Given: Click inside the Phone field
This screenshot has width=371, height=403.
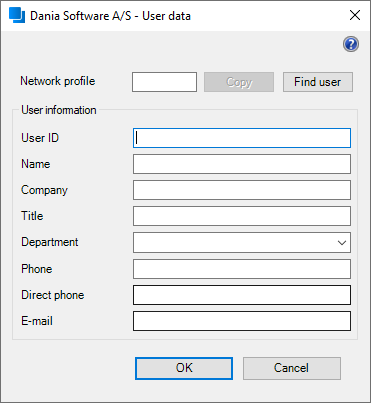Looking at the screenshot, I should coord(242,269).
